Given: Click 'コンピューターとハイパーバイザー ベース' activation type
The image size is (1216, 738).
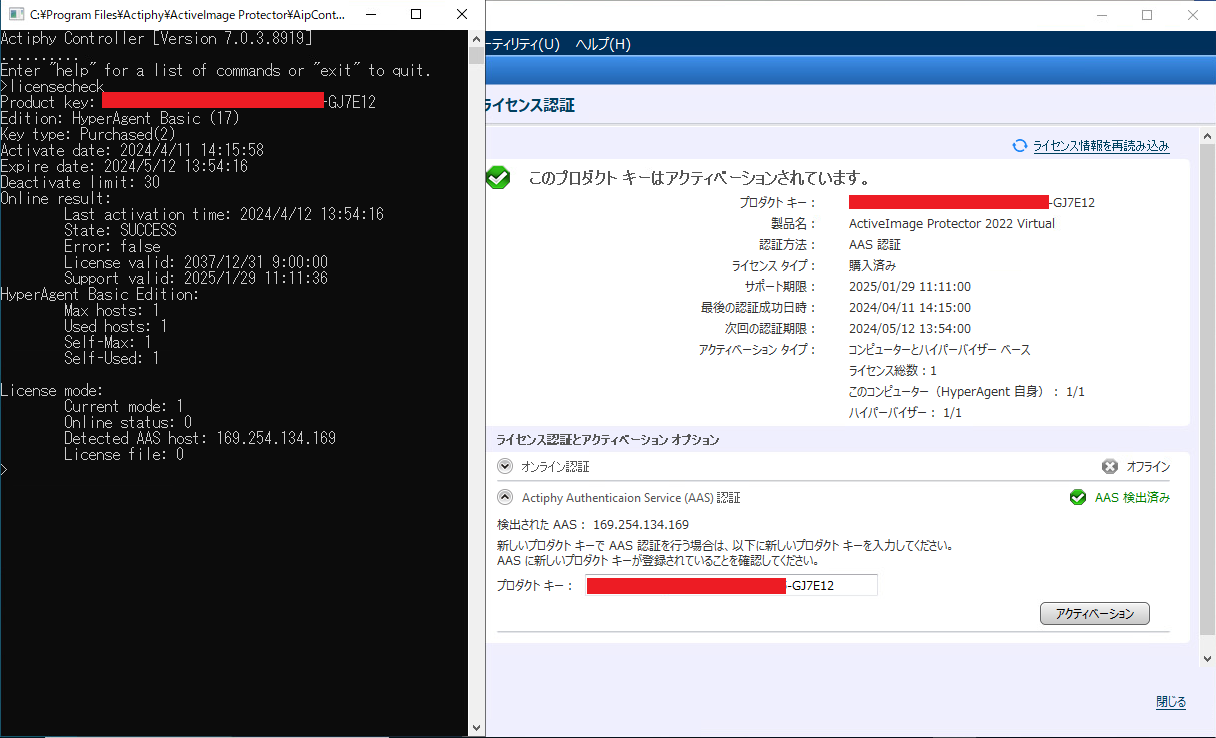Looking at the screenshot, I should (x=939, y=350).
